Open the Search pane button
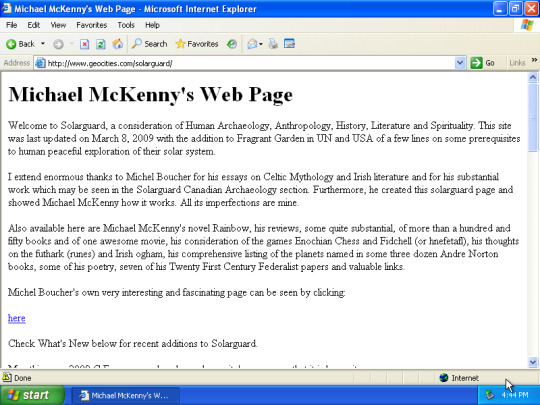Image resolution: width=540 pixels, height=405 pixels. click(149, 44)
